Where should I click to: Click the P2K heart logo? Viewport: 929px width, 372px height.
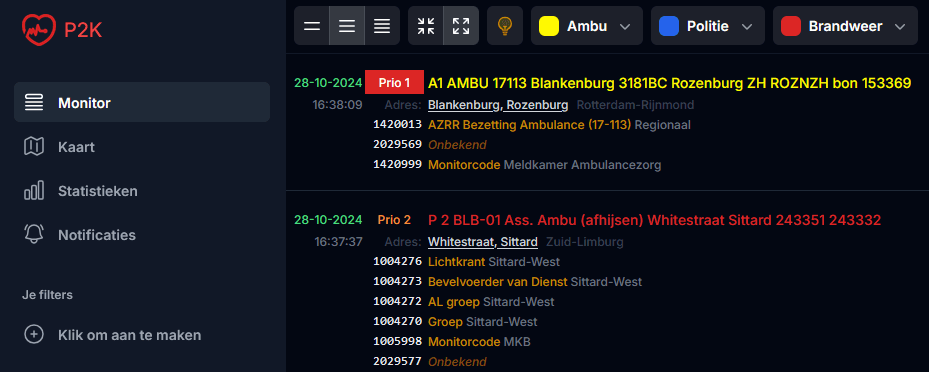pyautogui.click(x=39, y=29)
